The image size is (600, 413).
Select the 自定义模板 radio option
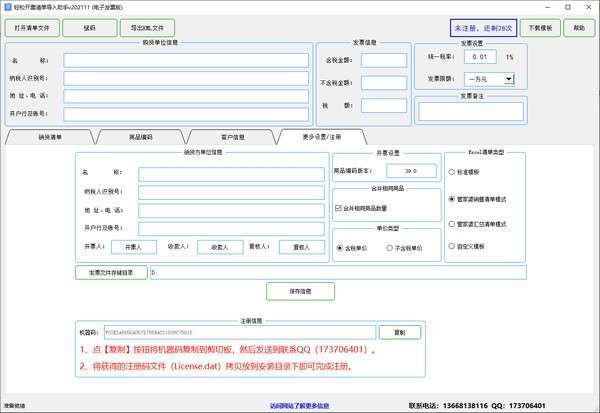(x=453, y=245)
